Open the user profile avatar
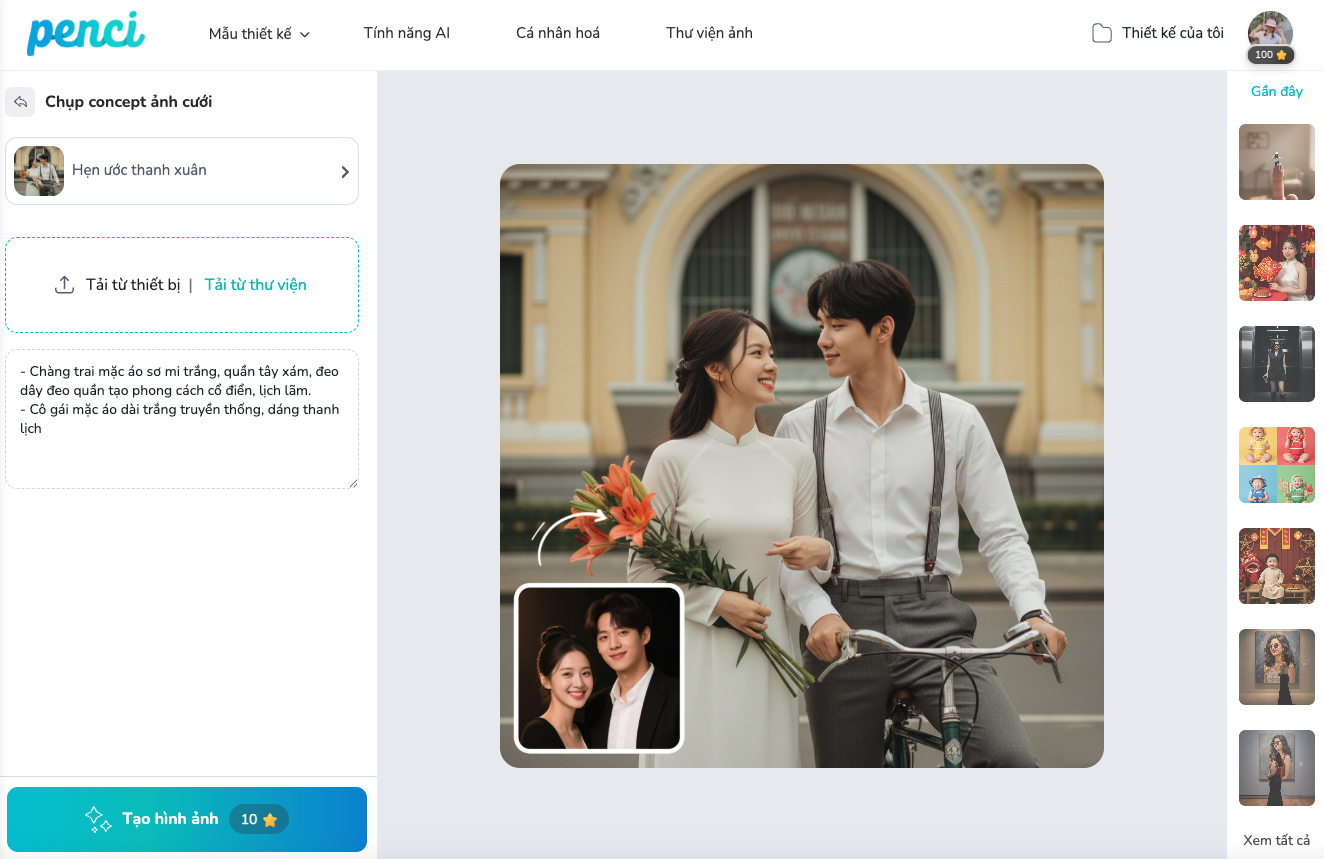The width and height of the screenshot is (1324, 859). [x=1270, y=29]
